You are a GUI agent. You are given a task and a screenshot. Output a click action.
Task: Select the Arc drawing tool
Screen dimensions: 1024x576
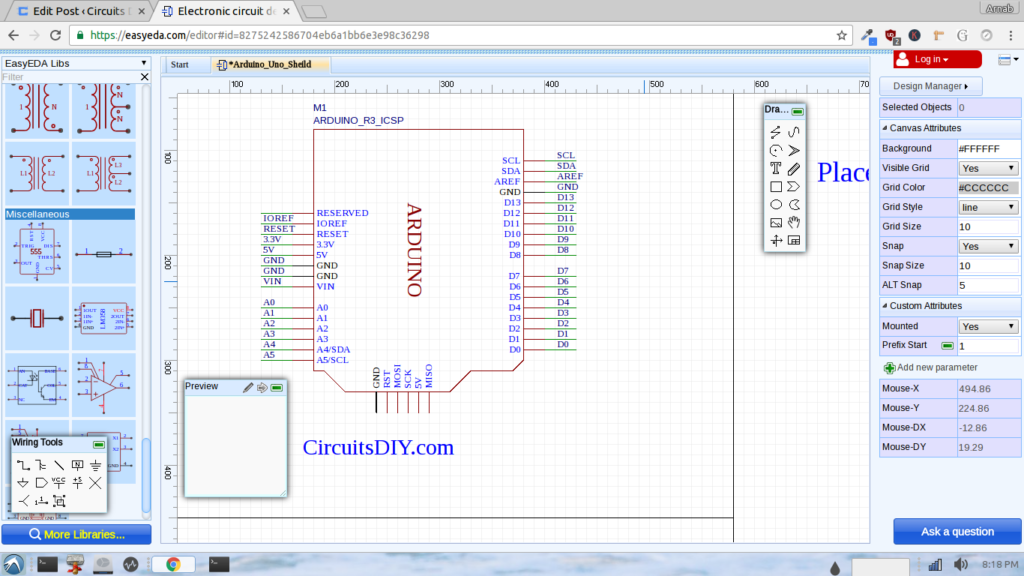[x=776, y=151]
